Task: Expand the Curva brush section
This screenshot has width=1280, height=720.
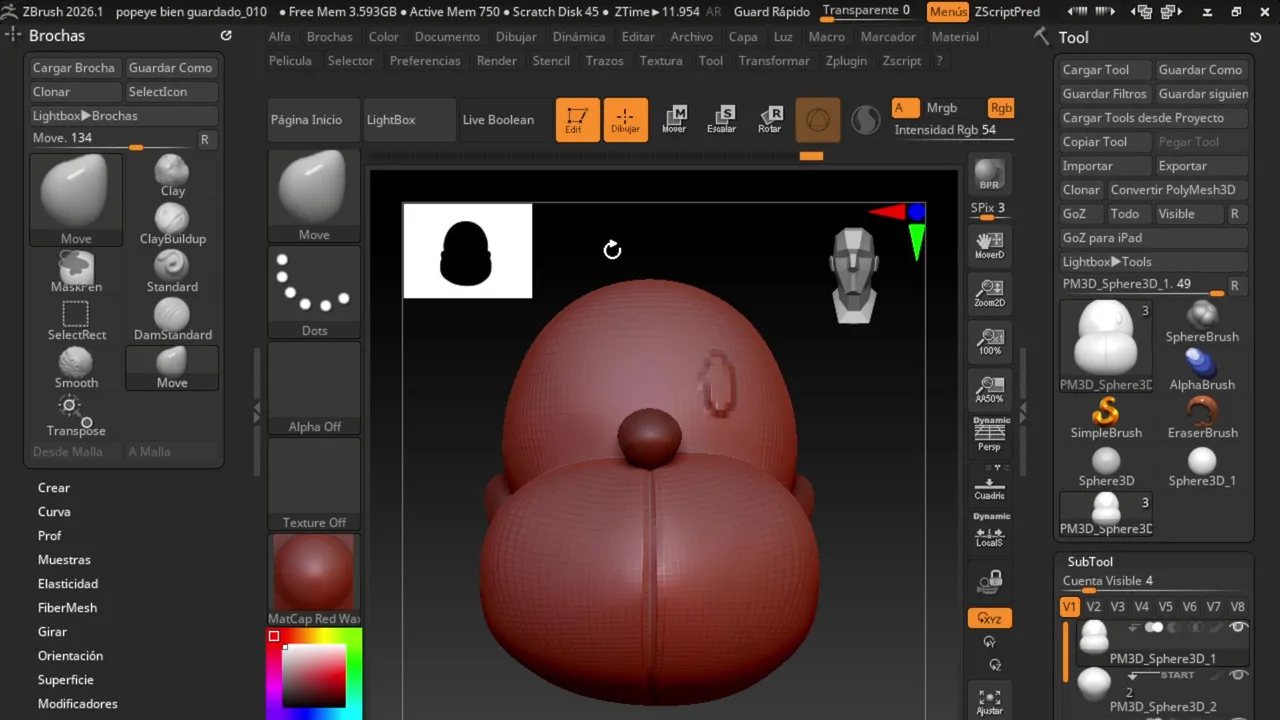Action: click(54, 512)
